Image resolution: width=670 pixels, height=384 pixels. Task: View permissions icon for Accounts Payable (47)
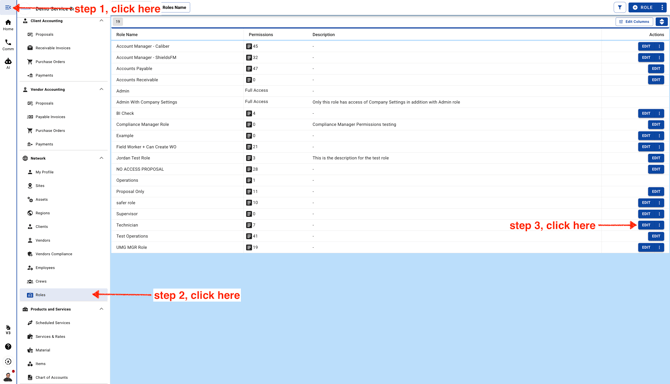249,68
